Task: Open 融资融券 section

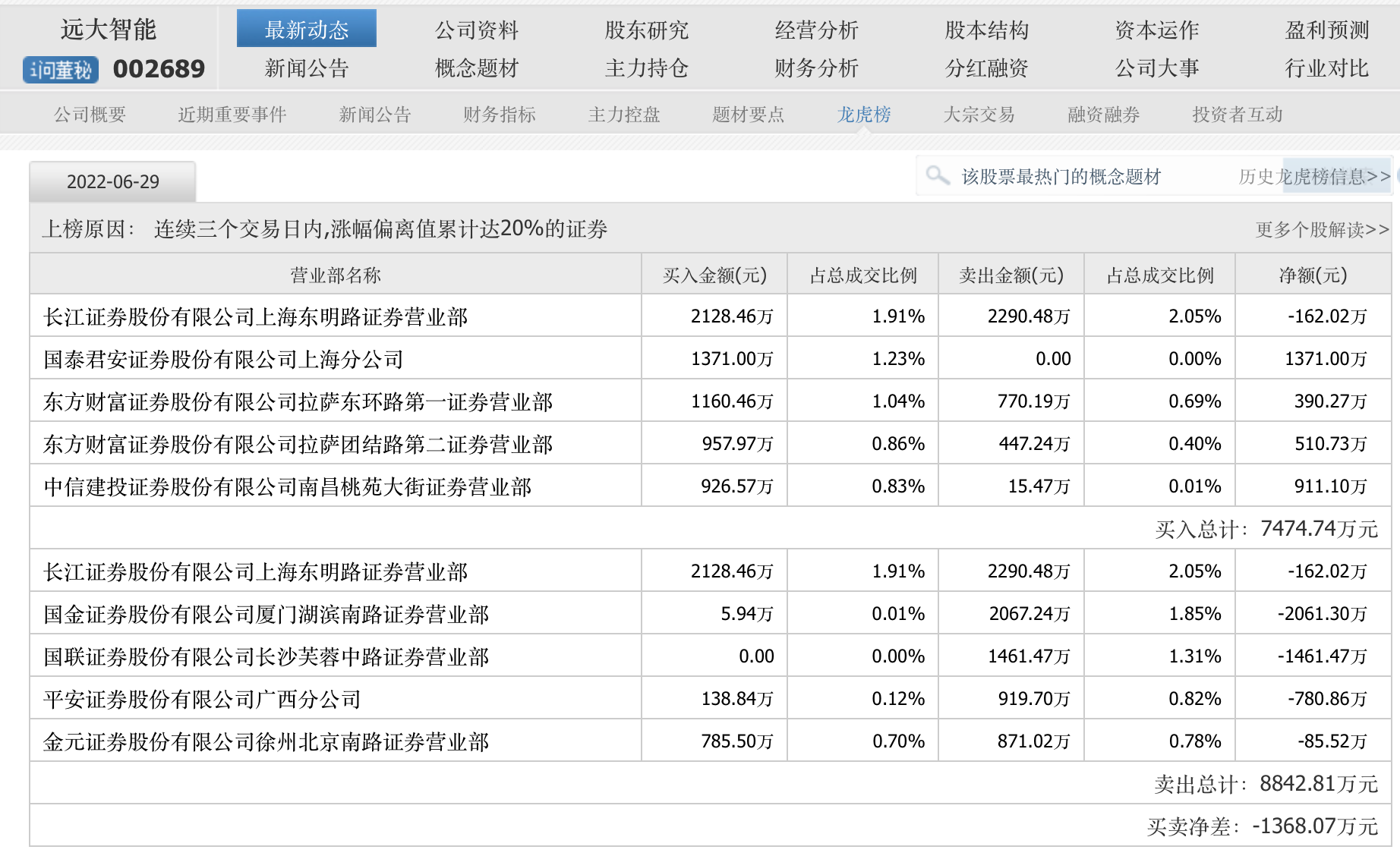Action: 1104,115
